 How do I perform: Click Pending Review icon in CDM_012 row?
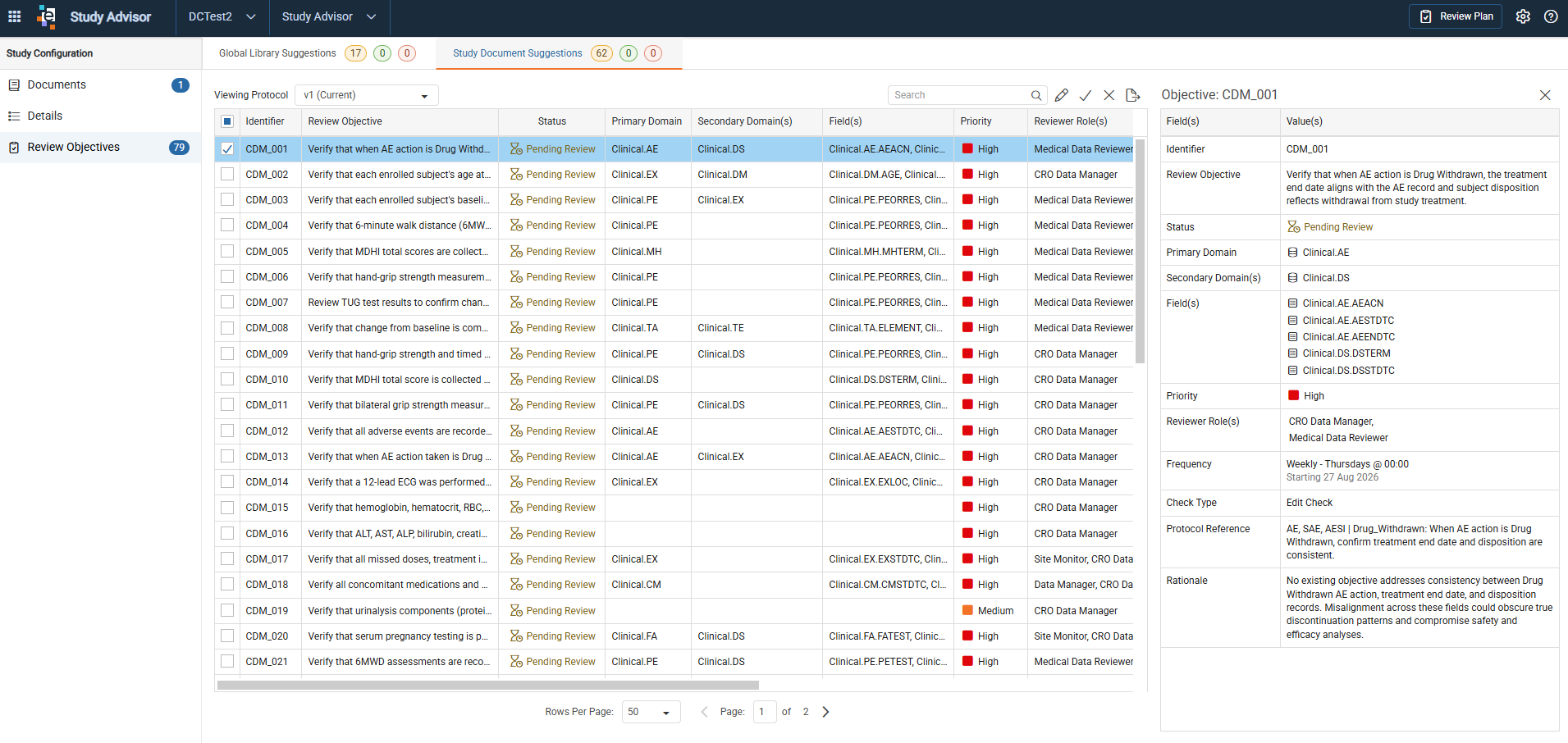[516, 431]
